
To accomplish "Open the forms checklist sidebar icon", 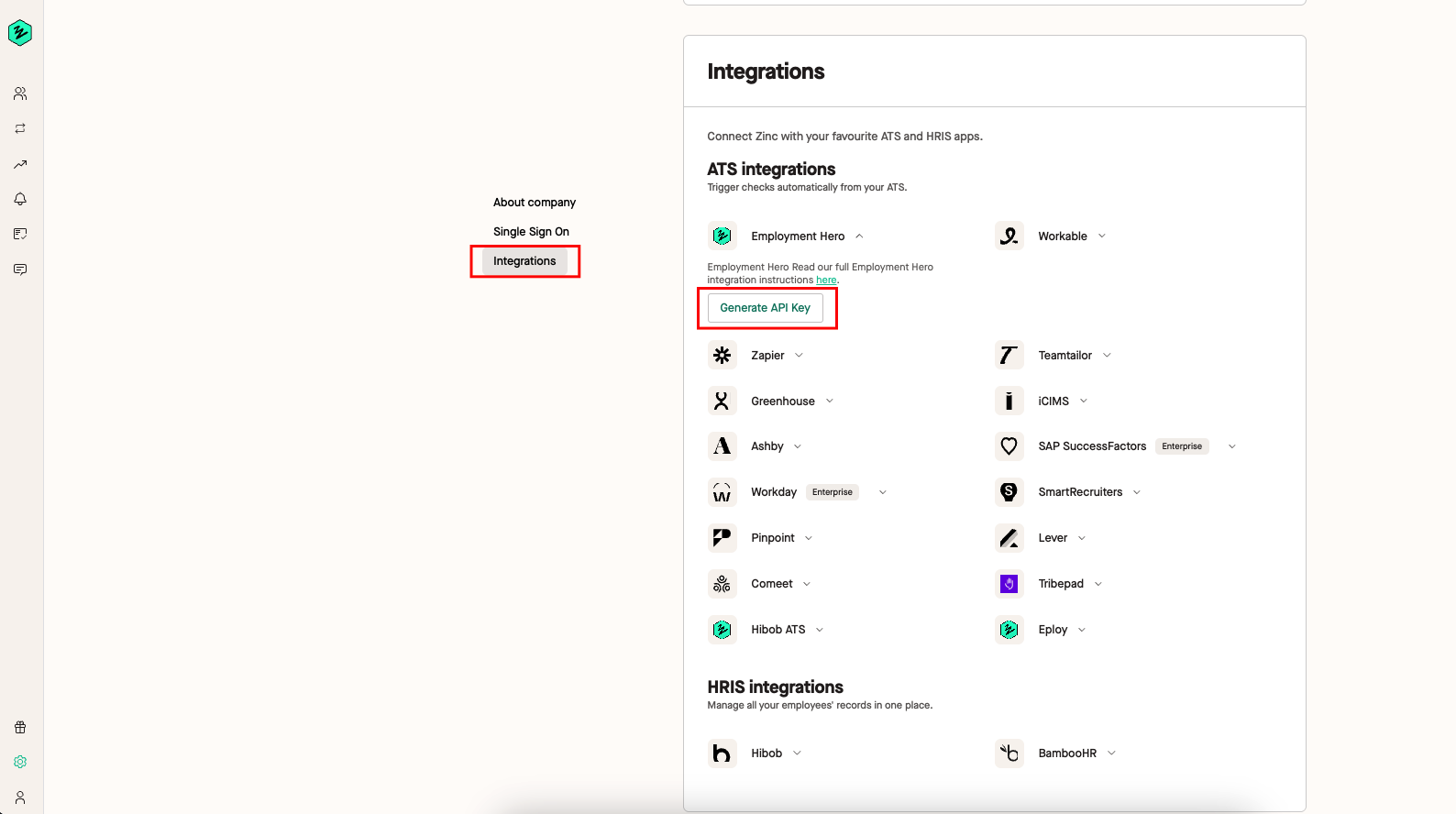I will pos(20,234).
